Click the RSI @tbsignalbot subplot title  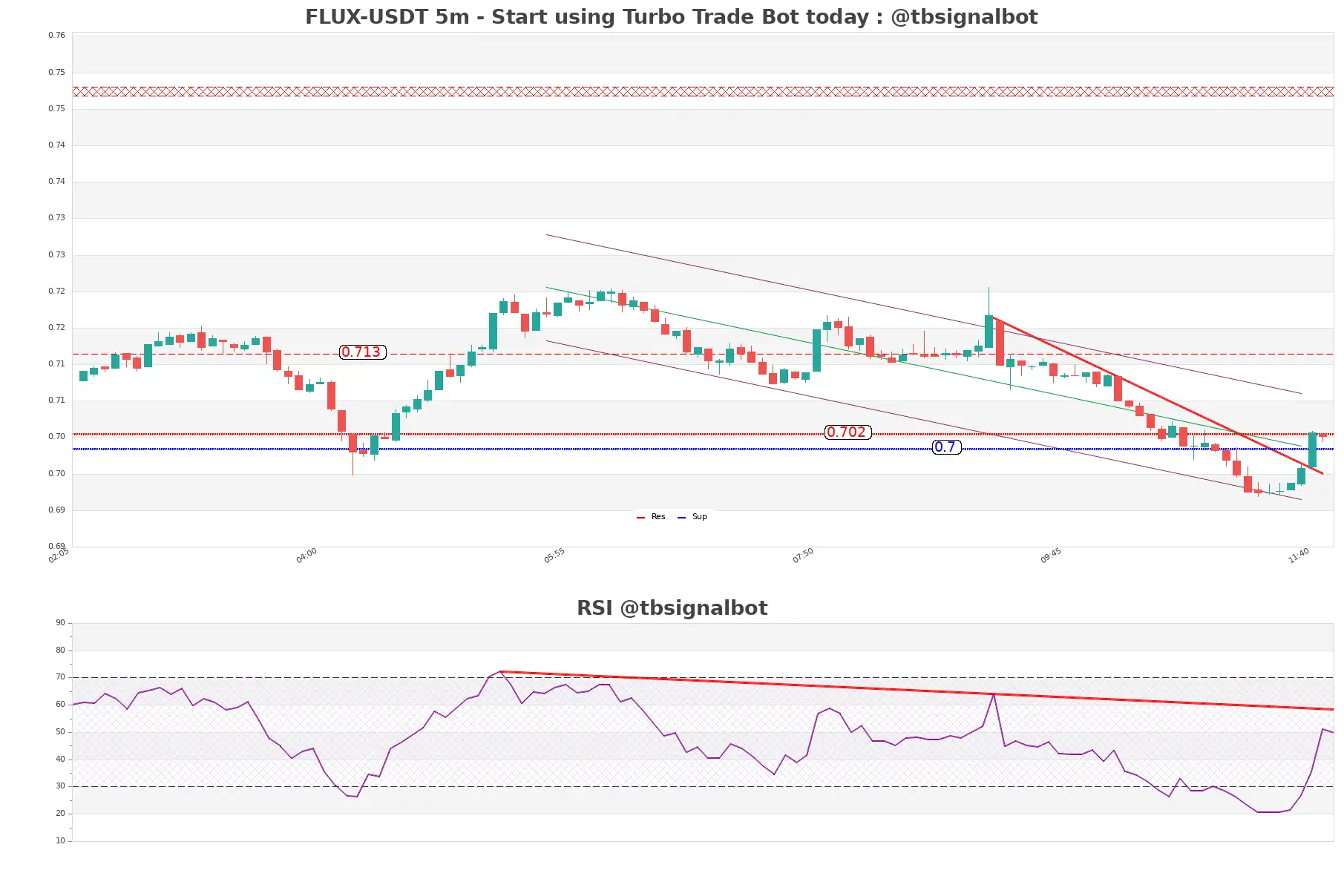point(672,608)
